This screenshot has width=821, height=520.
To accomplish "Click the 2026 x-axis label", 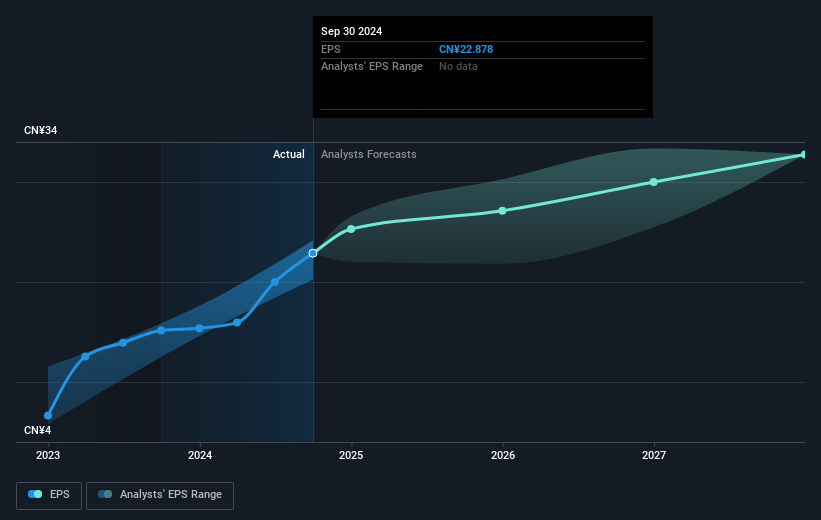I will click(503, 456).
